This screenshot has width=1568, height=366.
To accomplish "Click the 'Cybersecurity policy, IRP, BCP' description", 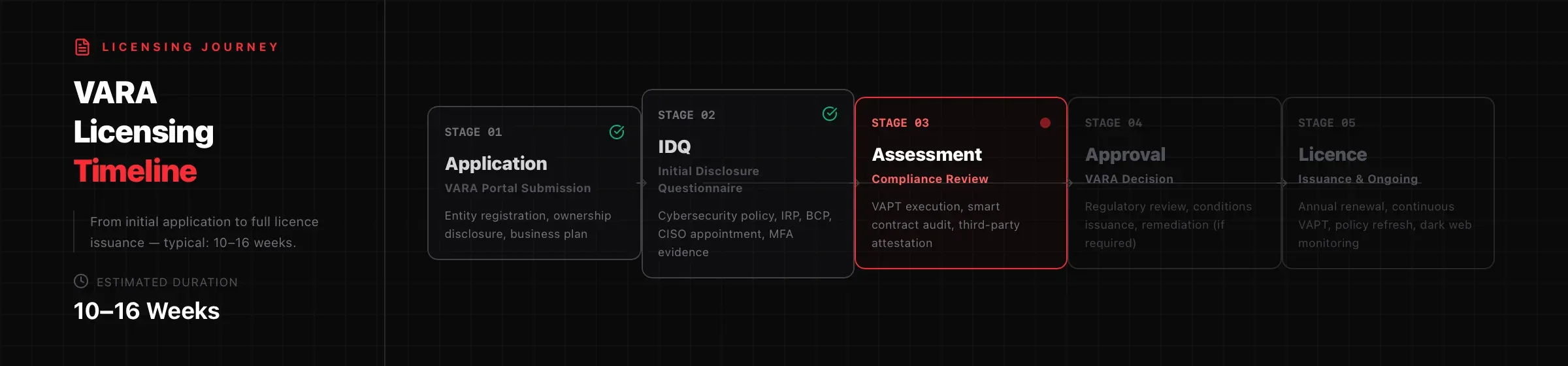I will [x=745, y=234].
